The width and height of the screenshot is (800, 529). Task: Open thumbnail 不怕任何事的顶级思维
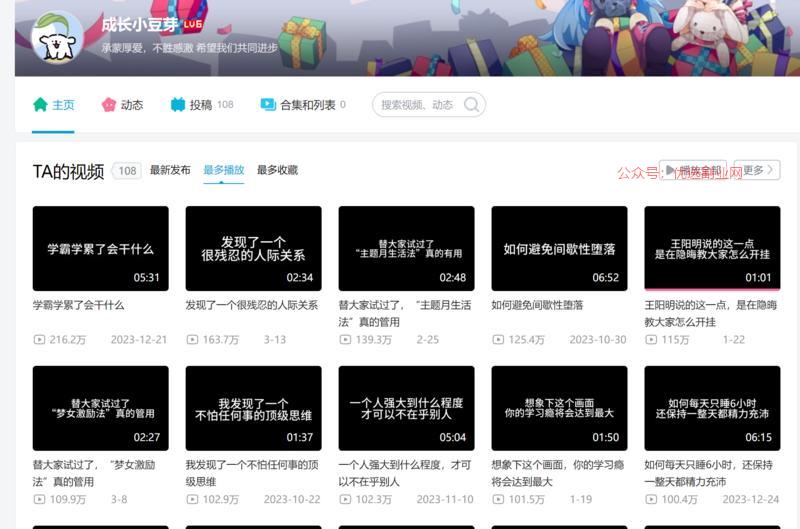point(254,408)
